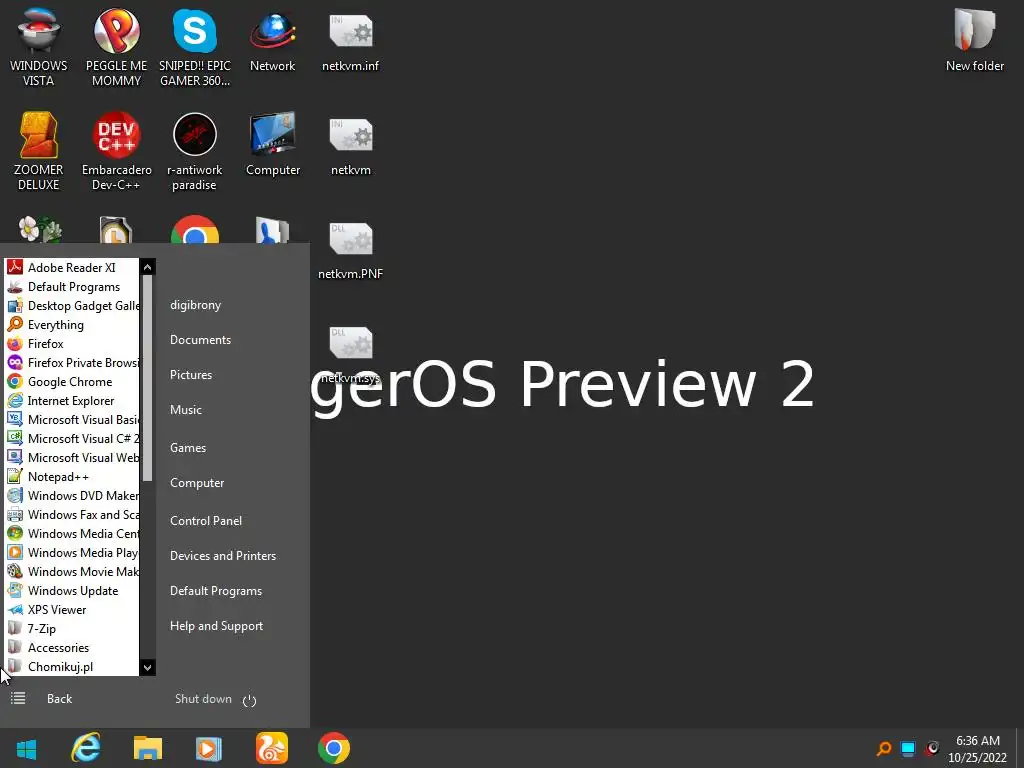The width and height of the screenshot is (1024, 768).
Task: Open Microsoft Visual Web entry
Action: (x=72, y=457)
